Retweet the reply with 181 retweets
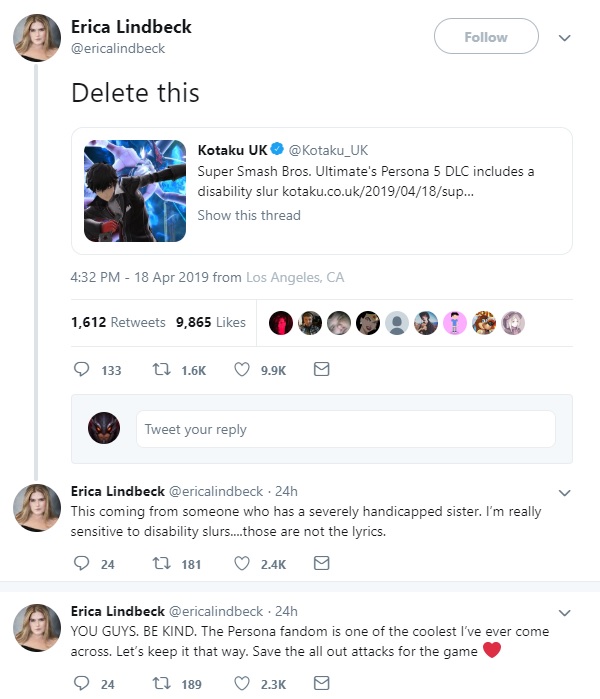Screen dimensions: 600x699 [x=161, y=563]
